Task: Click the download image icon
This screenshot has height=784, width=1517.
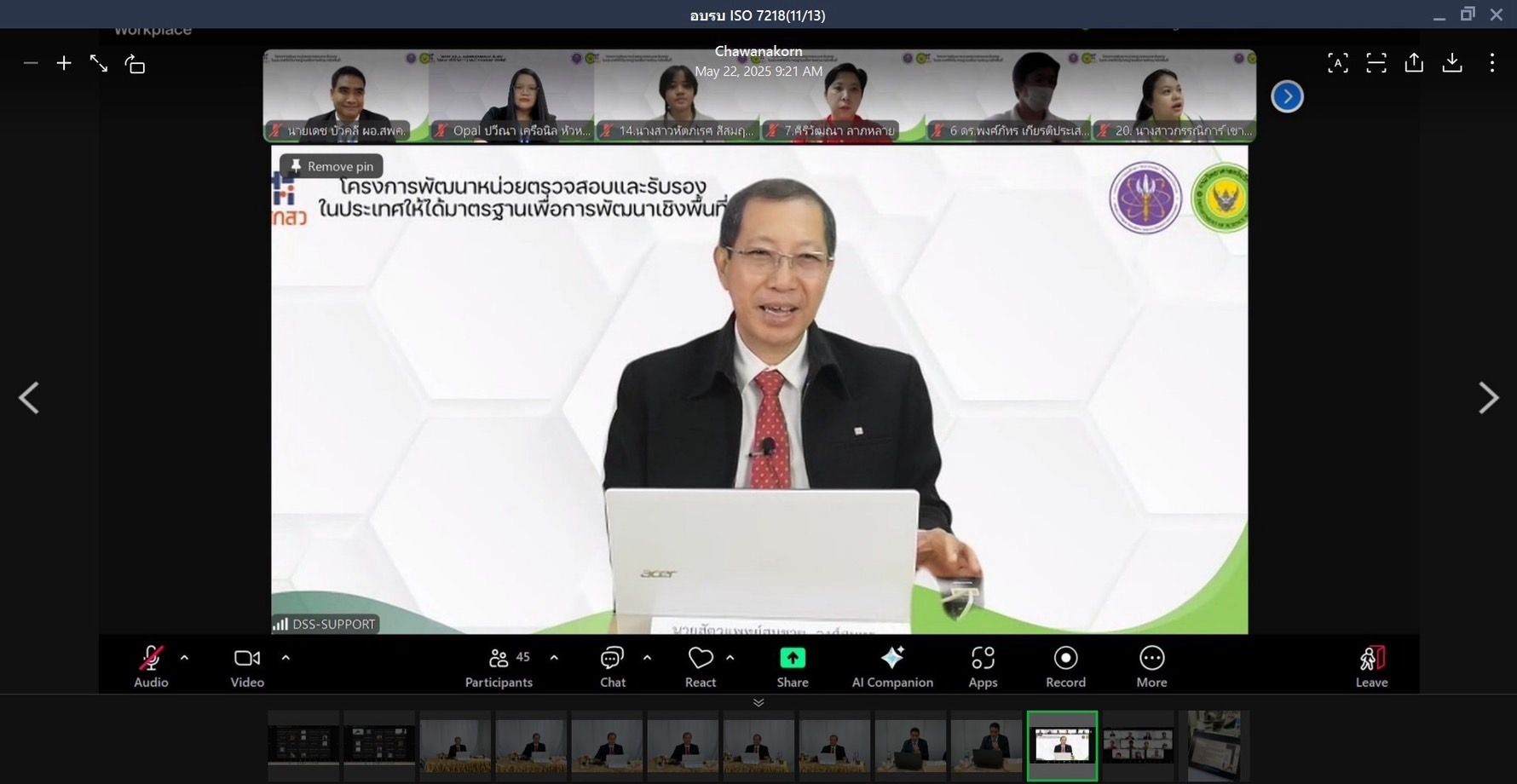Action: click(1452, 62)
